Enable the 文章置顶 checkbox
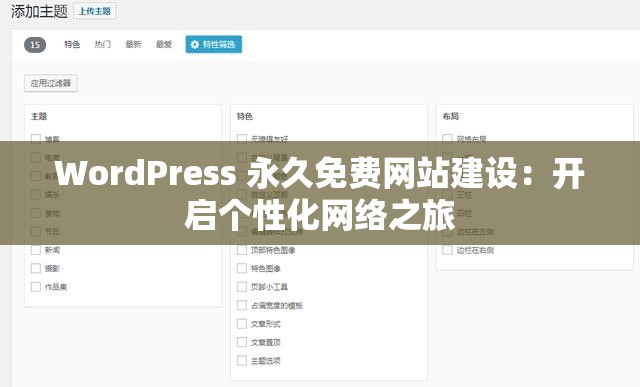Screen dimensions: 640x387 (x=242, y=342)
